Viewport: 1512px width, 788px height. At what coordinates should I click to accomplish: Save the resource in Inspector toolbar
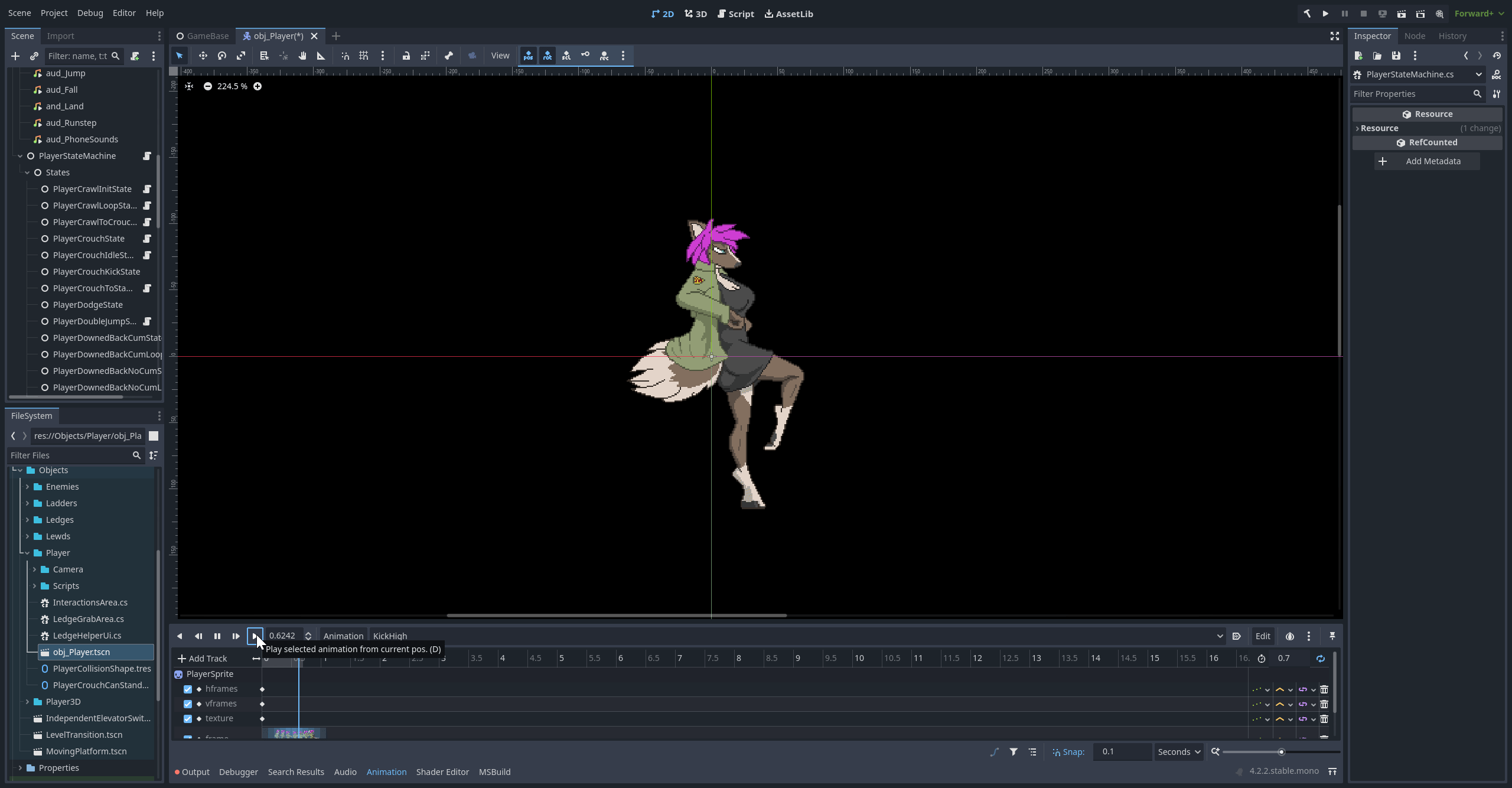(x=1396, y=56)
